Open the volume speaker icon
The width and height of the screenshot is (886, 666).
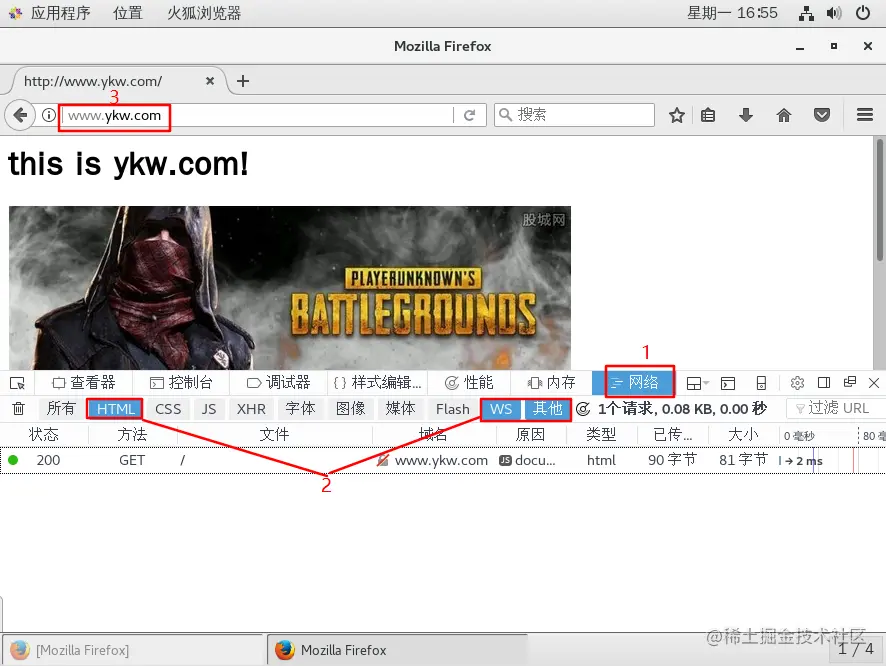pyautogui.click(x=834, y=13)
